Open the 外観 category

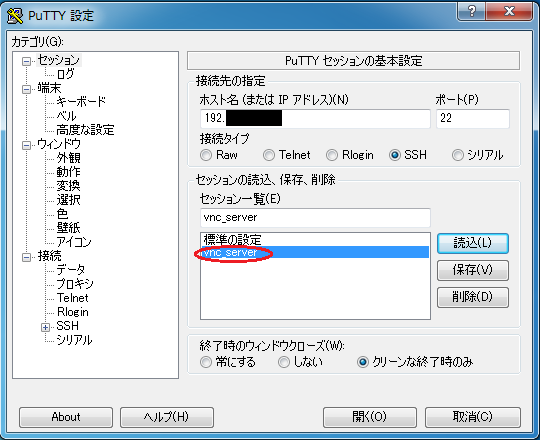coord(69,158)
